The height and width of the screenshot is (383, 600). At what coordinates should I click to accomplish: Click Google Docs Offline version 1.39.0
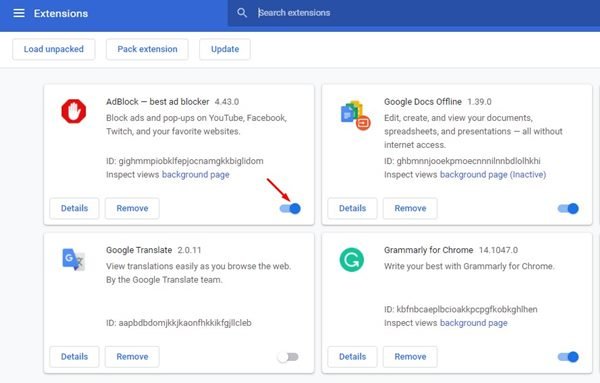(479, 102)
